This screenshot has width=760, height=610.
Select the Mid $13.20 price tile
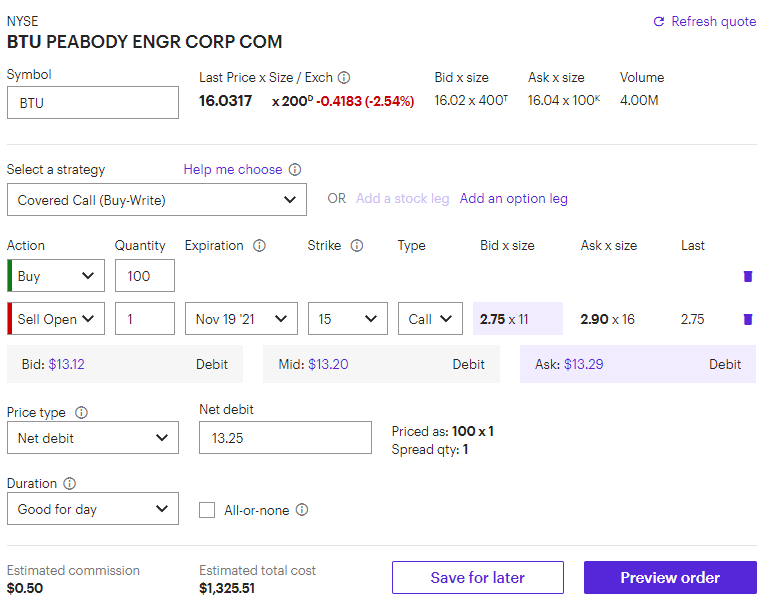click(x=381, y=364)
